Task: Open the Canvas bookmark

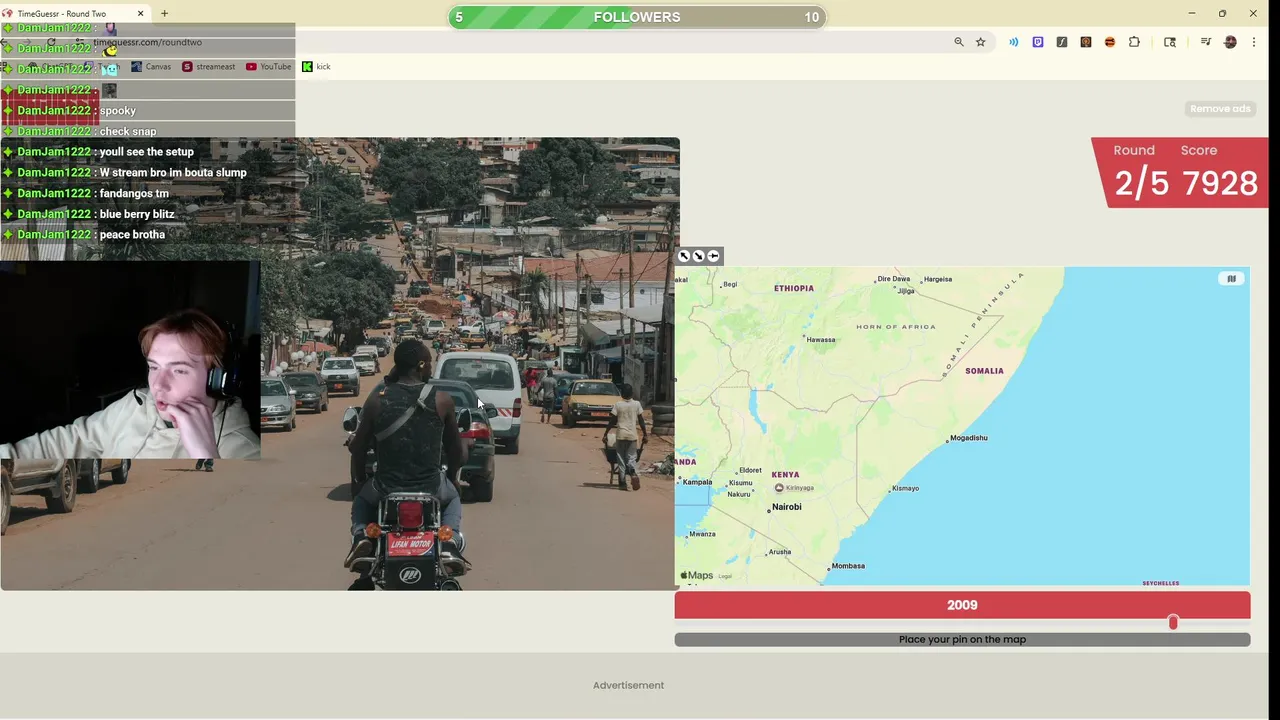Action: tap(151, 67)
